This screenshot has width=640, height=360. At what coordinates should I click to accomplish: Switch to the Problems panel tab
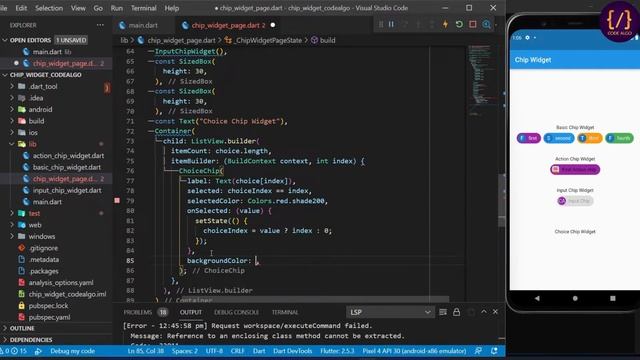coord(138,312)
